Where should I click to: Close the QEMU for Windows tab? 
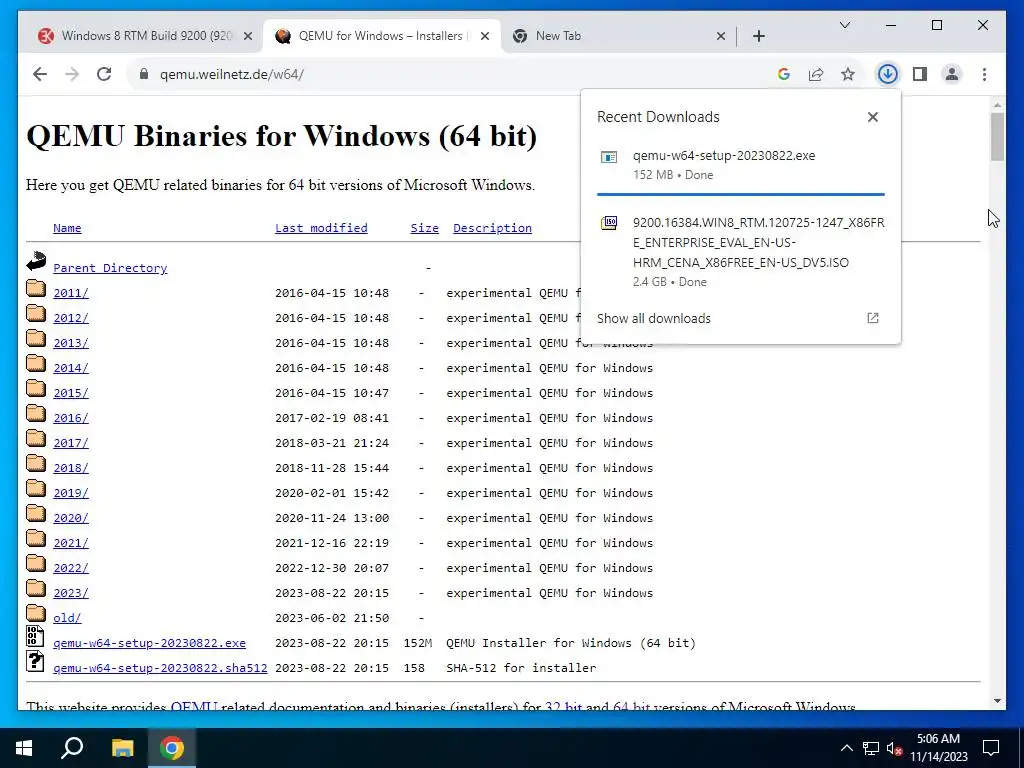(485, 37)
